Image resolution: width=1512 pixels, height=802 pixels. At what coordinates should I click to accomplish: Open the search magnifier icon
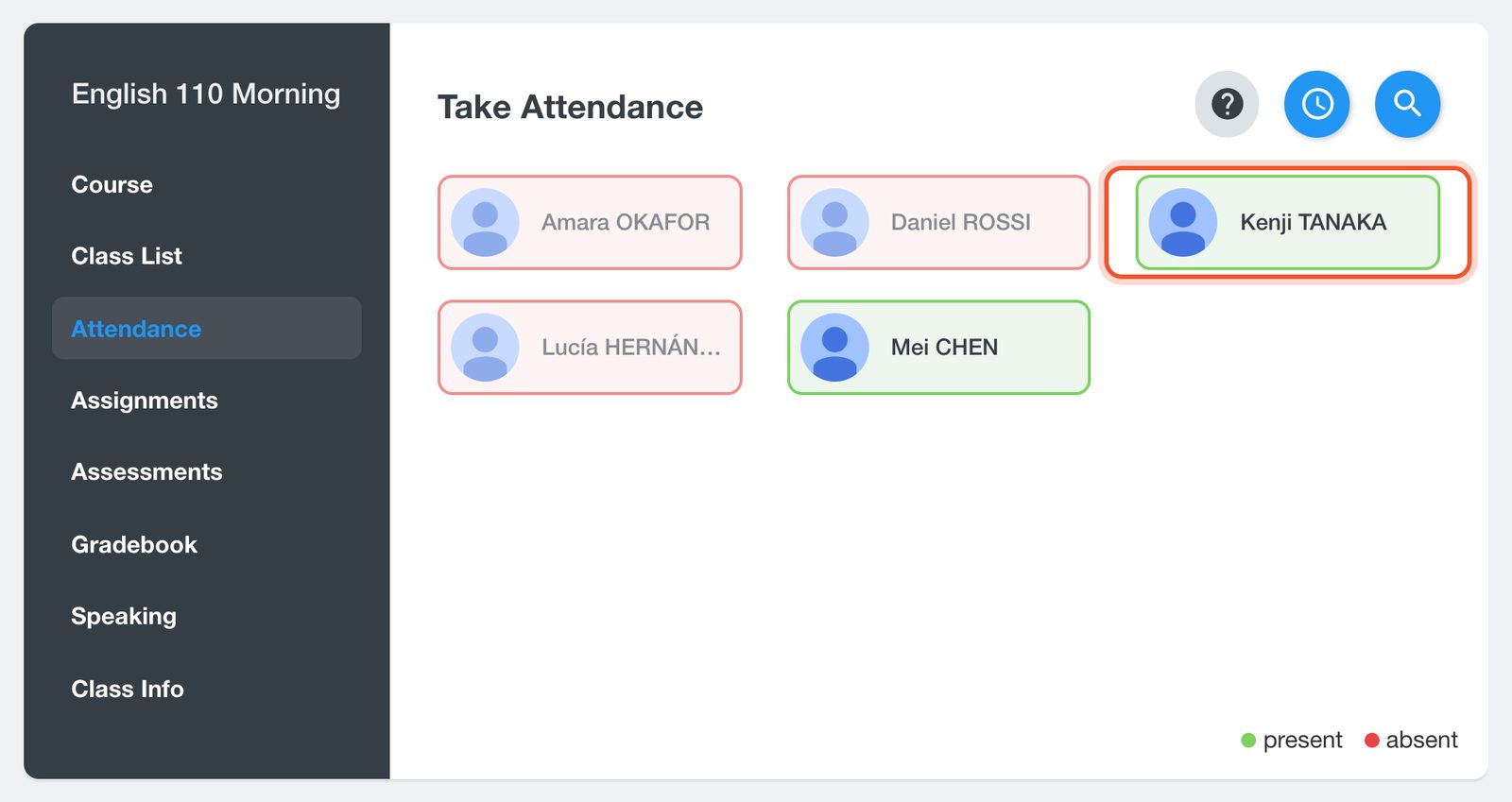tap(1408, 104)
